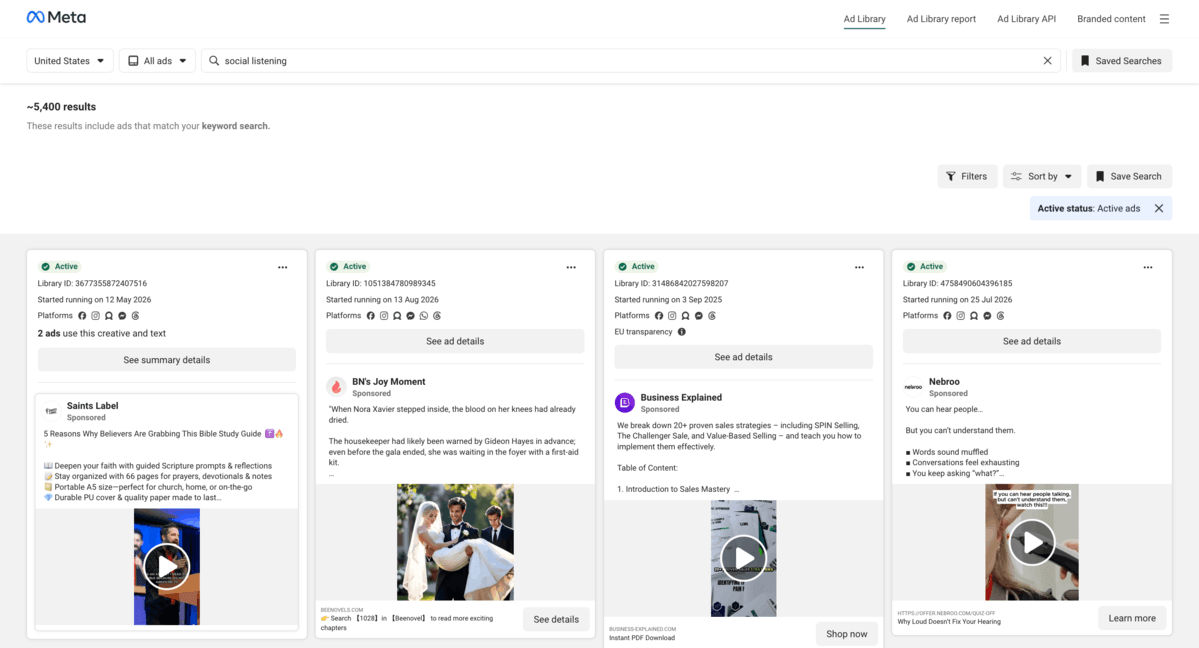Screen dimensions: 1199x648
Task: Open the Sort by dropdown
Action: (x=1041, y=176)
